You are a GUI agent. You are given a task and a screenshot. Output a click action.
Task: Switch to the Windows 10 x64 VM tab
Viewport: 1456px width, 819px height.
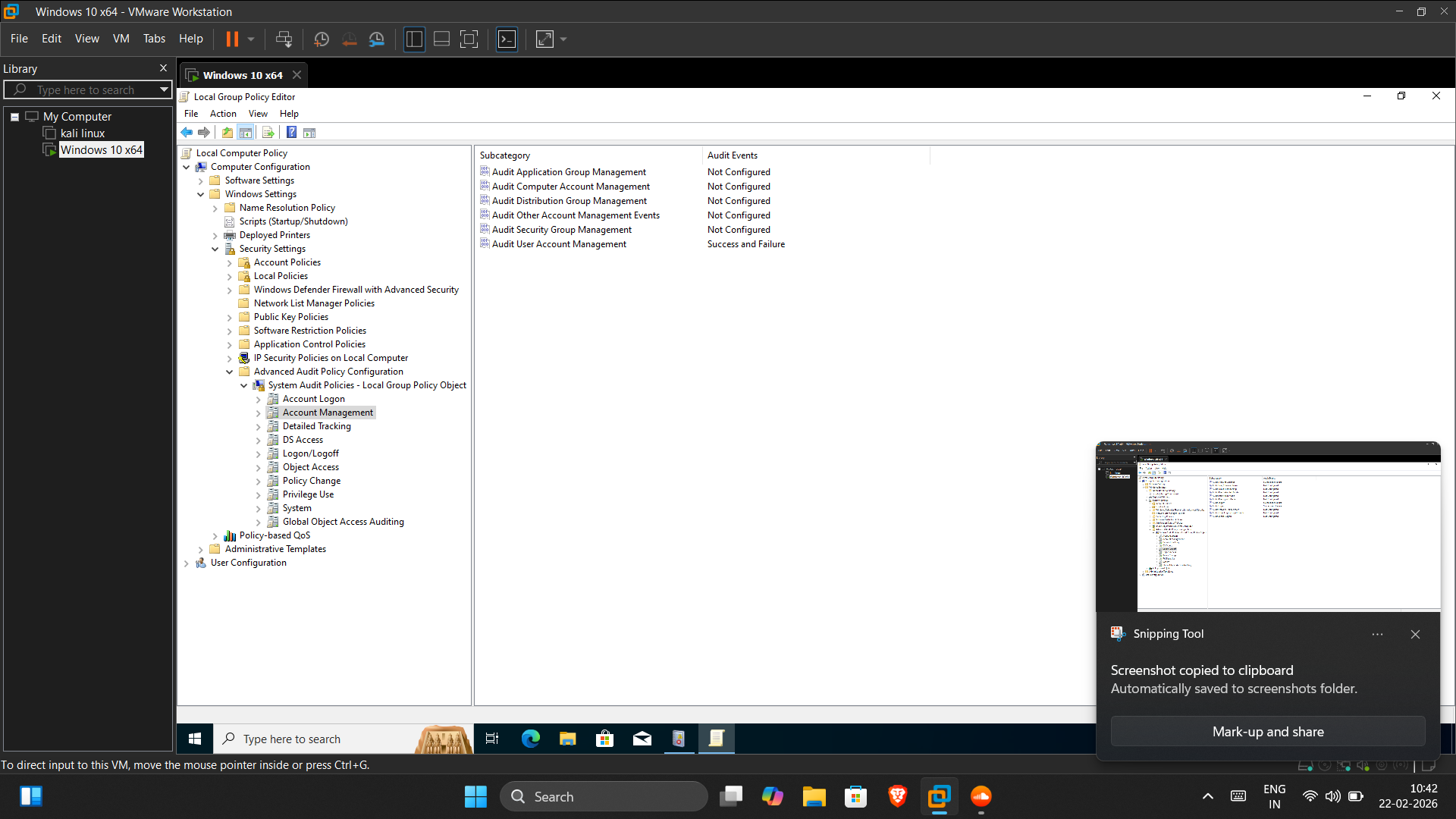pos(243,75)
